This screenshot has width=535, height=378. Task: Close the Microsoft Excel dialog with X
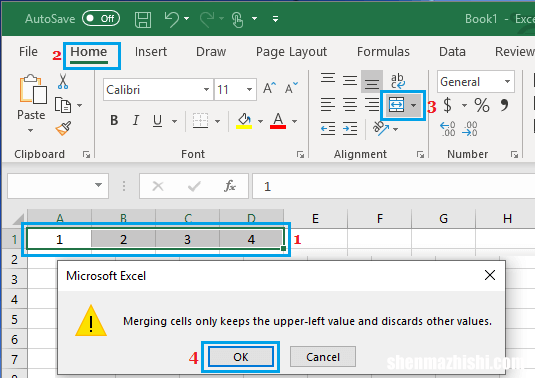490,275
